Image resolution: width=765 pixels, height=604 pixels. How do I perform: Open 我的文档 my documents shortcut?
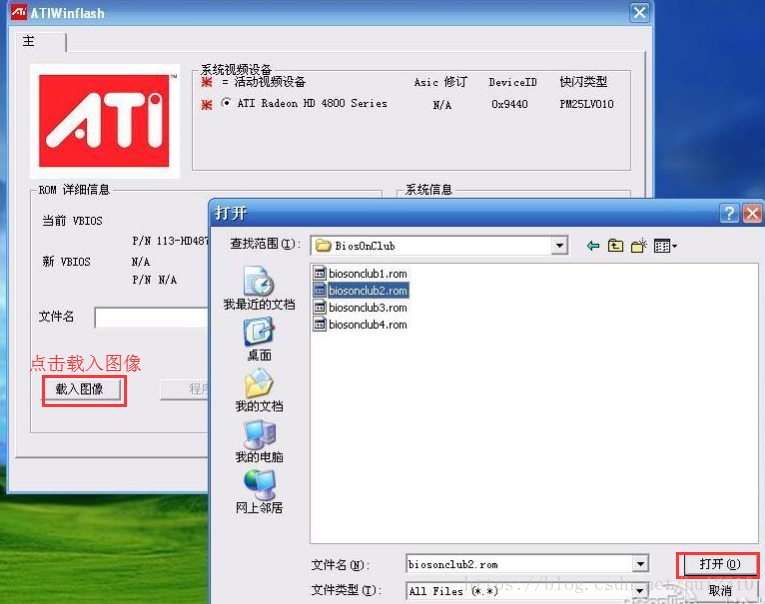[x=259, y=390]
